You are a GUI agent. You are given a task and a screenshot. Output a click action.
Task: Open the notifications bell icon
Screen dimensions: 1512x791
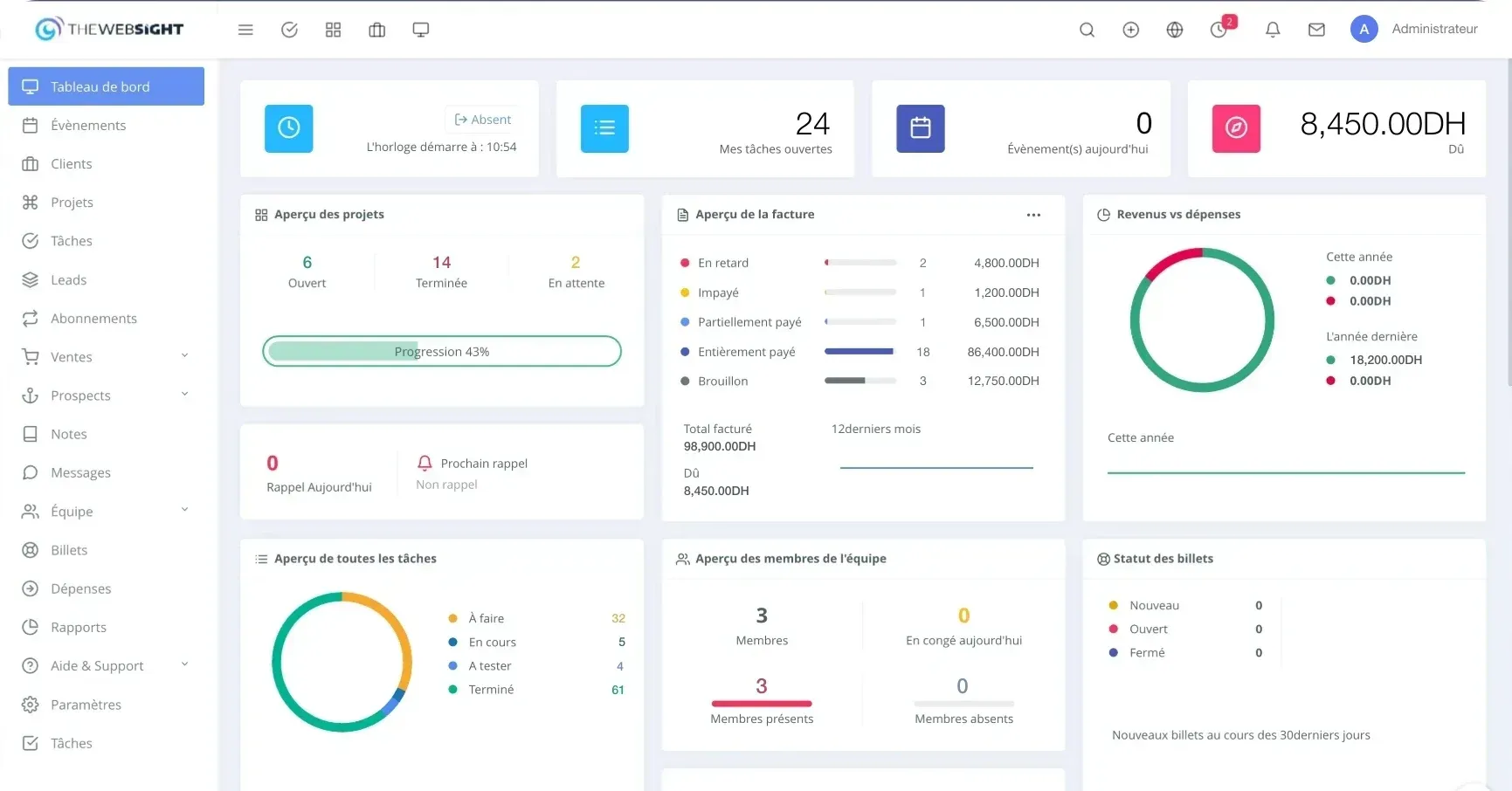[x=1273, y=30]
